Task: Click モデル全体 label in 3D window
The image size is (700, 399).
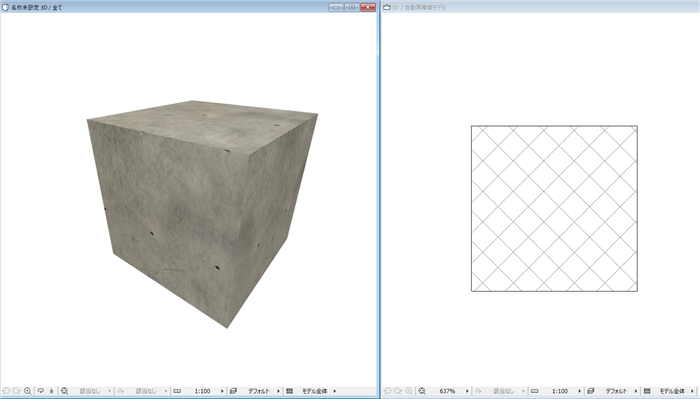Action: coord(315,391)
